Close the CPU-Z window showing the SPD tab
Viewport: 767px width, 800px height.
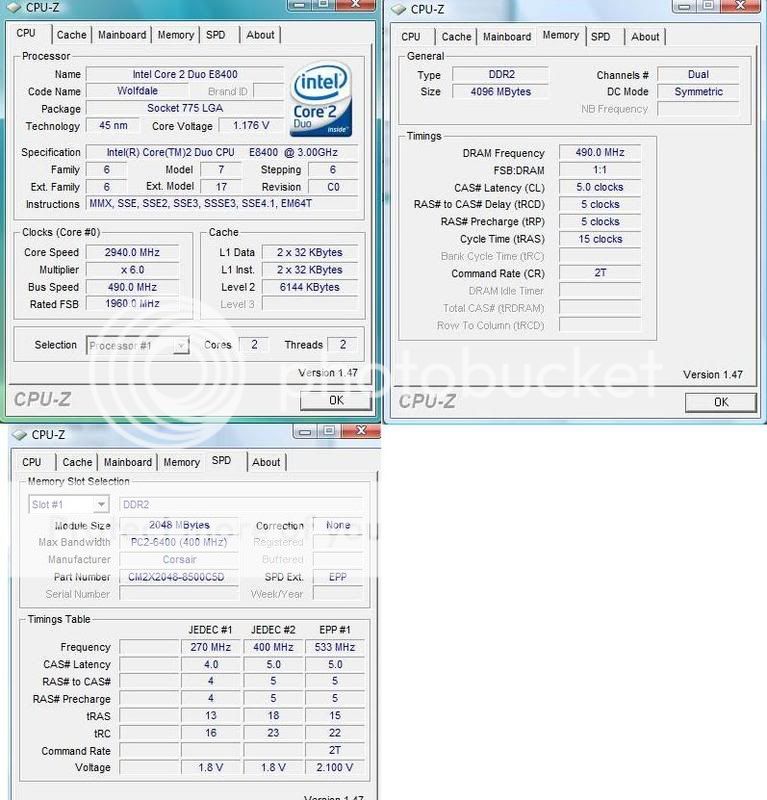coord(359,431)
